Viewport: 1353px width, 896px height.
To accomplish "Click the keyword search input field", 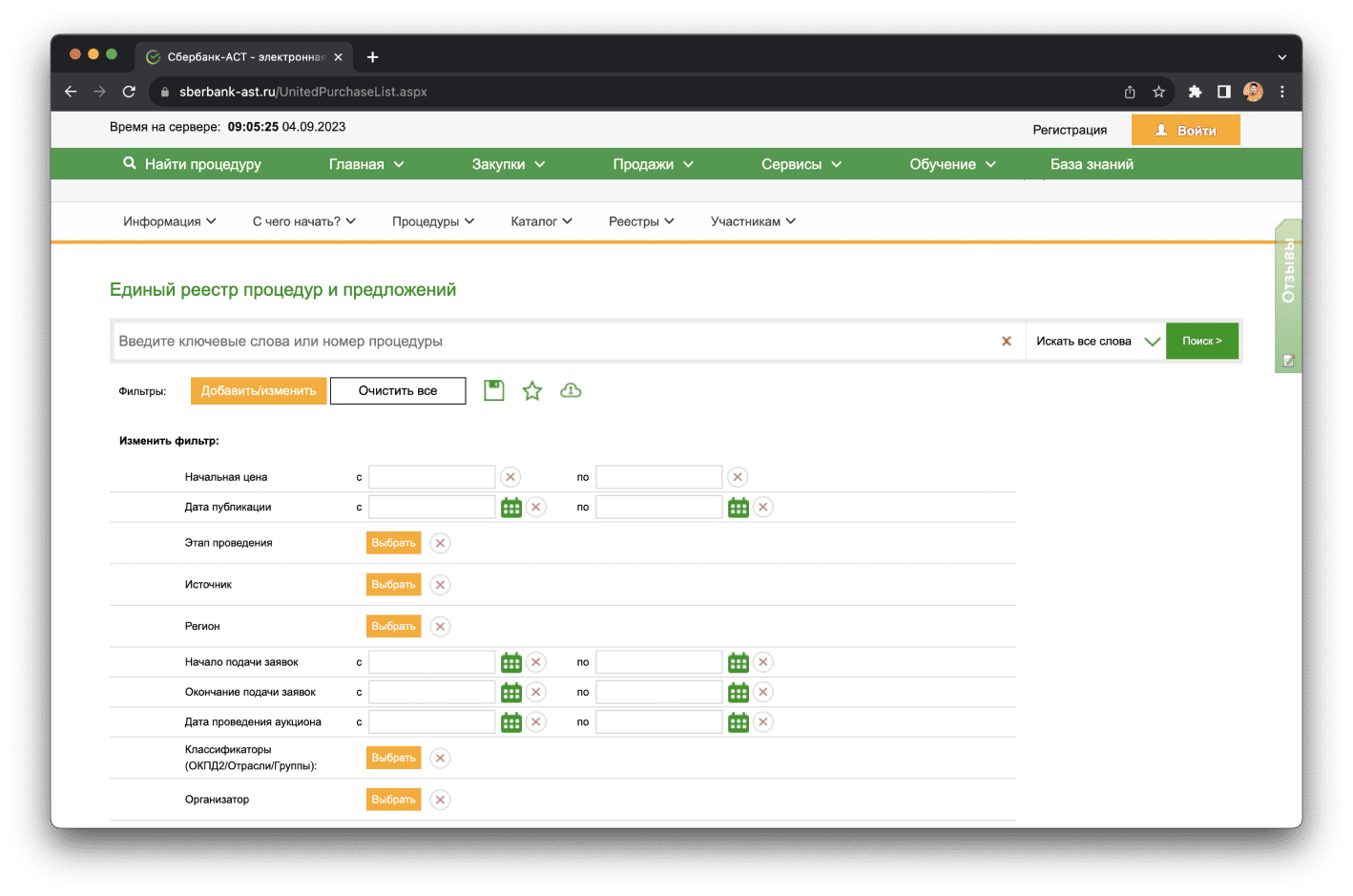I will [x=553, y=342].
